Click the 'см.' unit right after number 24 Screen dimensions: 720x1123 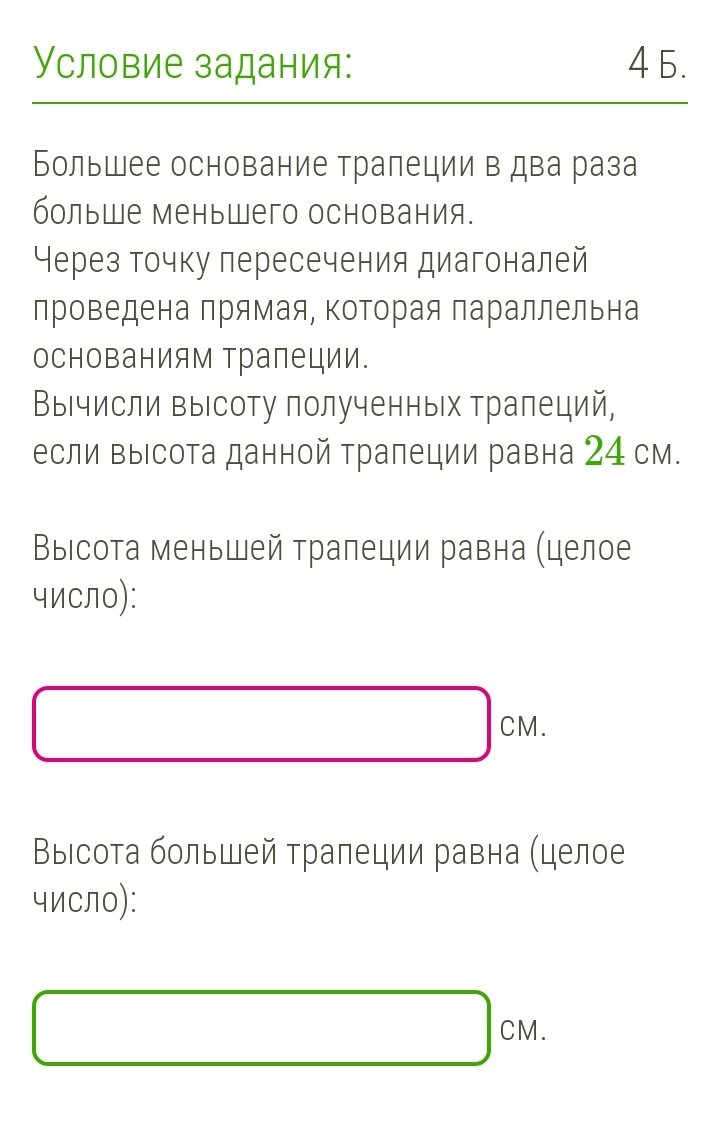tap(657, 454)
